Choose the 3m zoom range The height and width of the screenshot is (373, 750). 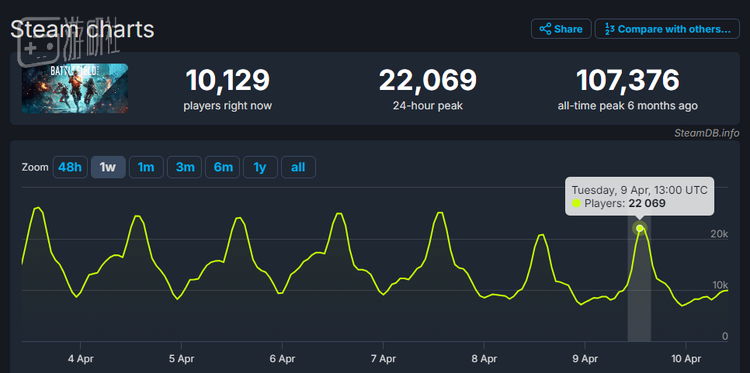[x=185, y=167]
